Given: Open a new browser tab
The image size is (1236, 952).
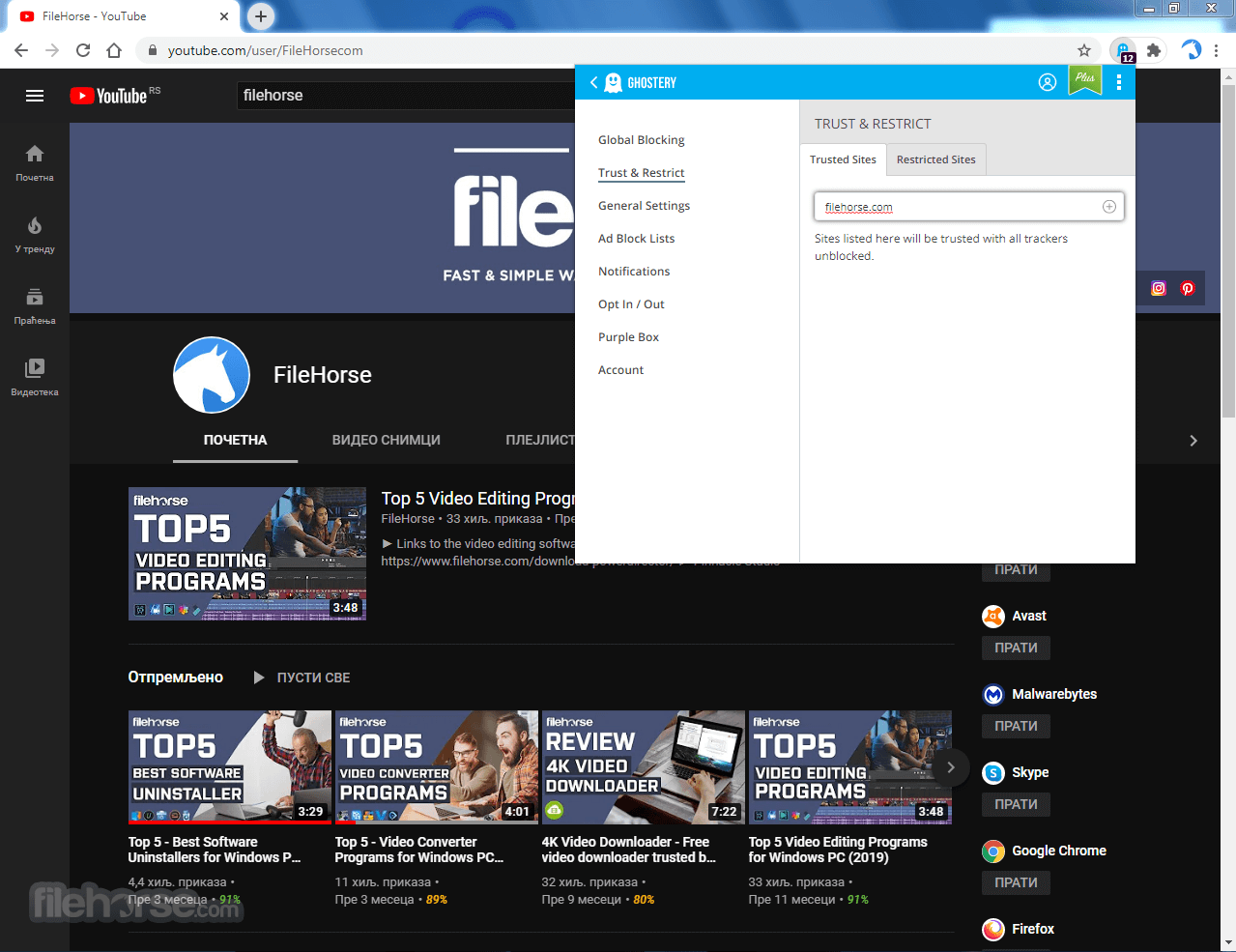Looking at the screenshot, I should tap(260, 15).
